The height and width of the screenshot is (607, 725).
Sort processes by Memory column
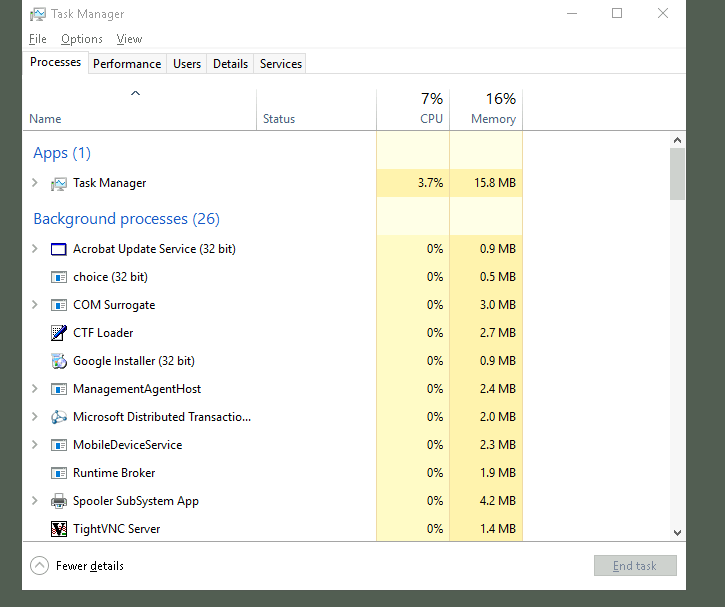[486, 109]
